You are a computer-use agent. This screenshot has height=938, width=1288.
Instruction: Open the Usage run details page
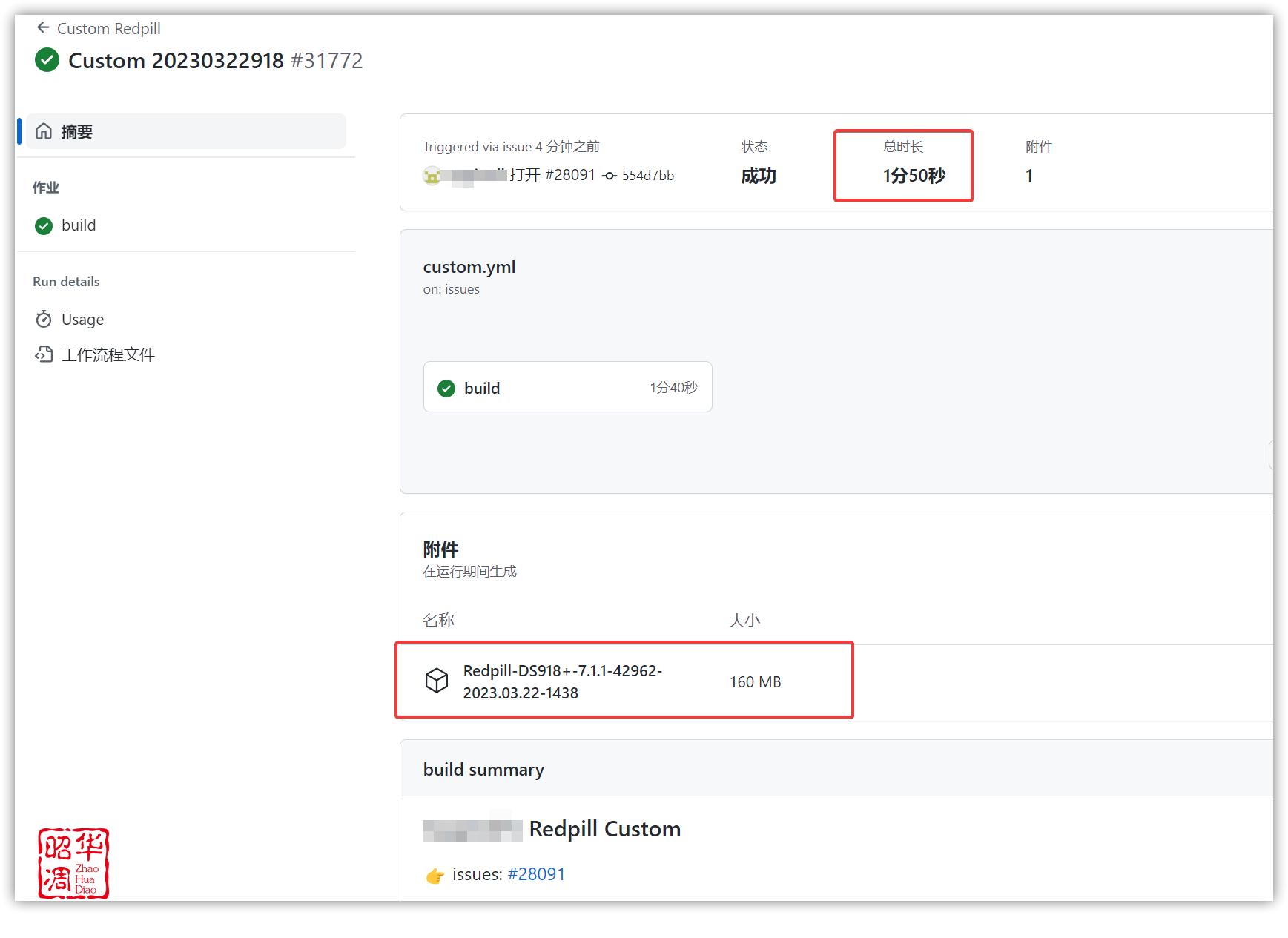82,319
